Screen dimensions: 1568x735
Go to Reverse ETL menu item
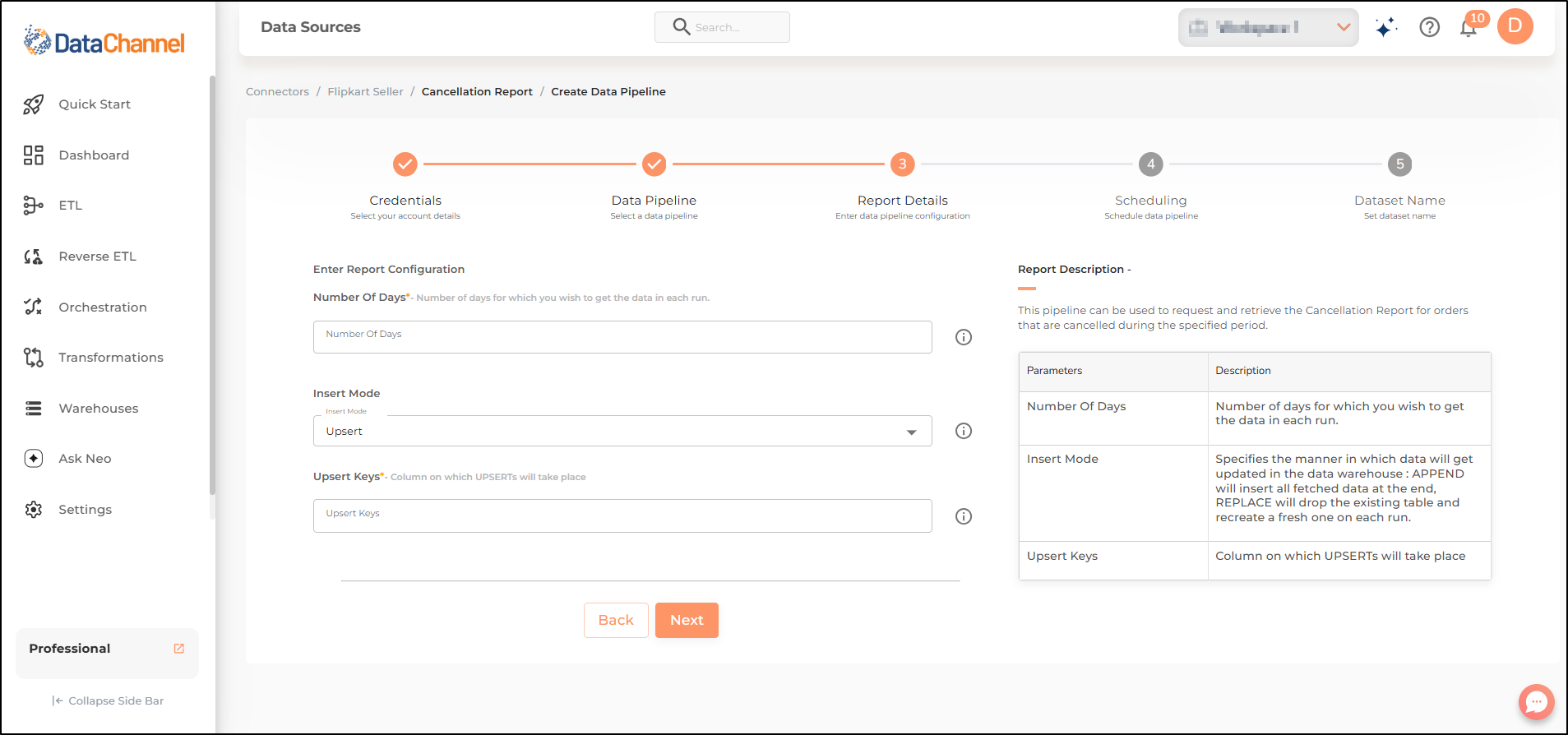pos(97,257)
